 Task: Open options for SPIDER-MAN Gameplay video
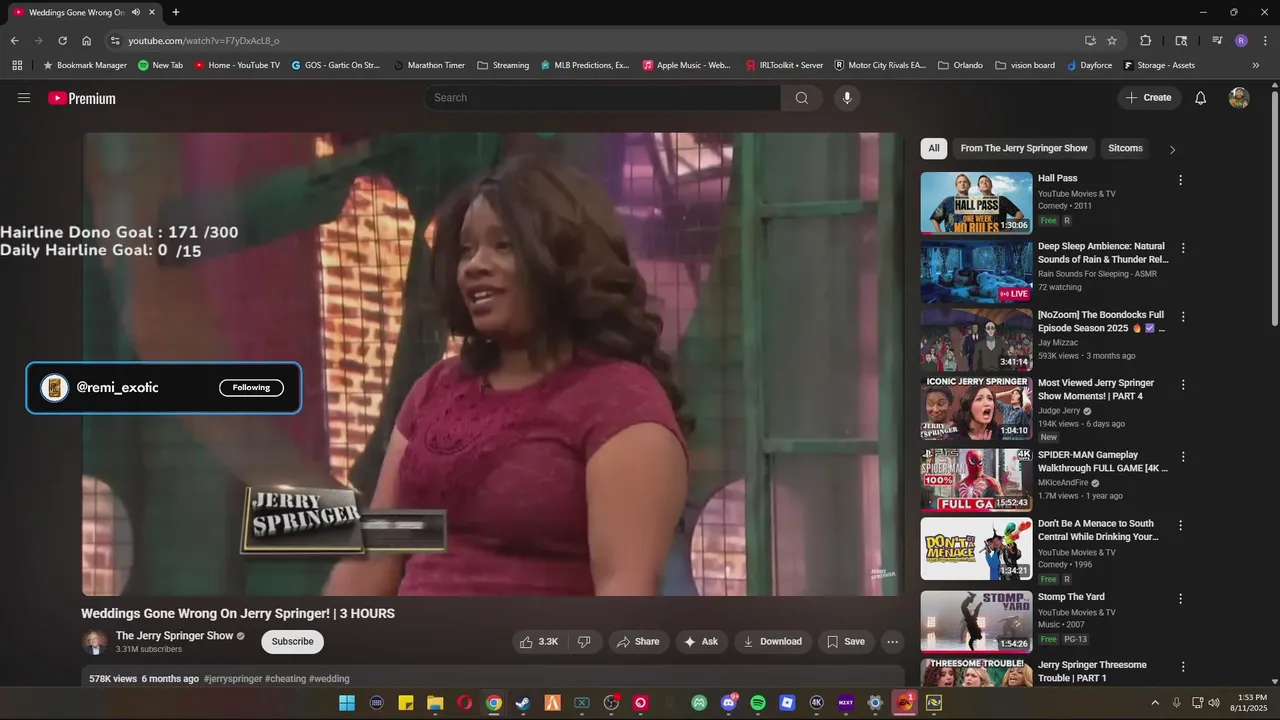click(x=1183, y=457)
